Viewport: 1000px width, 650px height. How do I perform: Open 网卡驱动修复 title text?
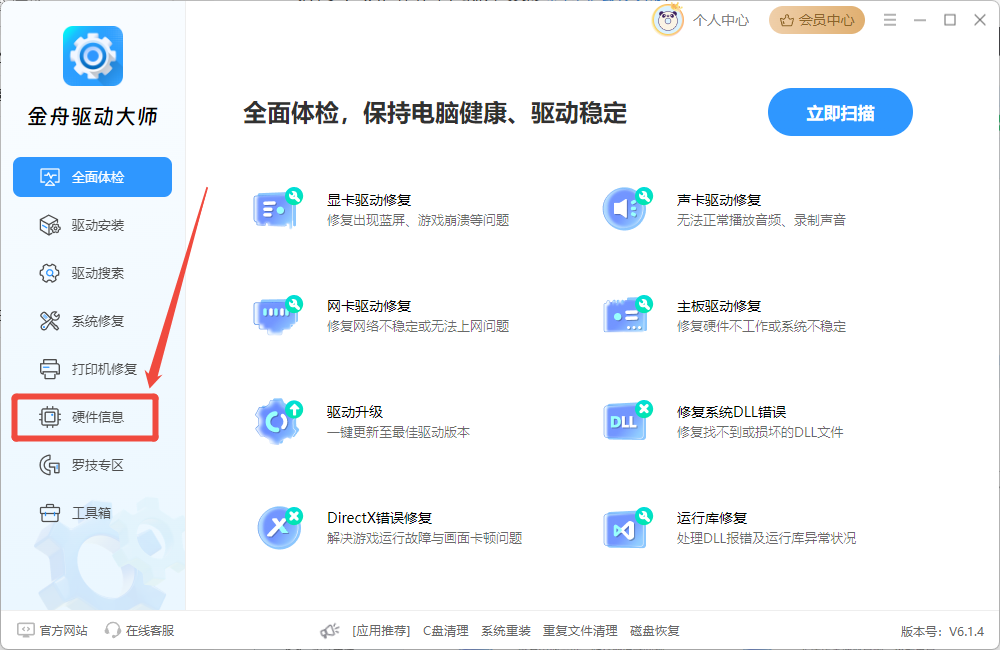(369, 306)
